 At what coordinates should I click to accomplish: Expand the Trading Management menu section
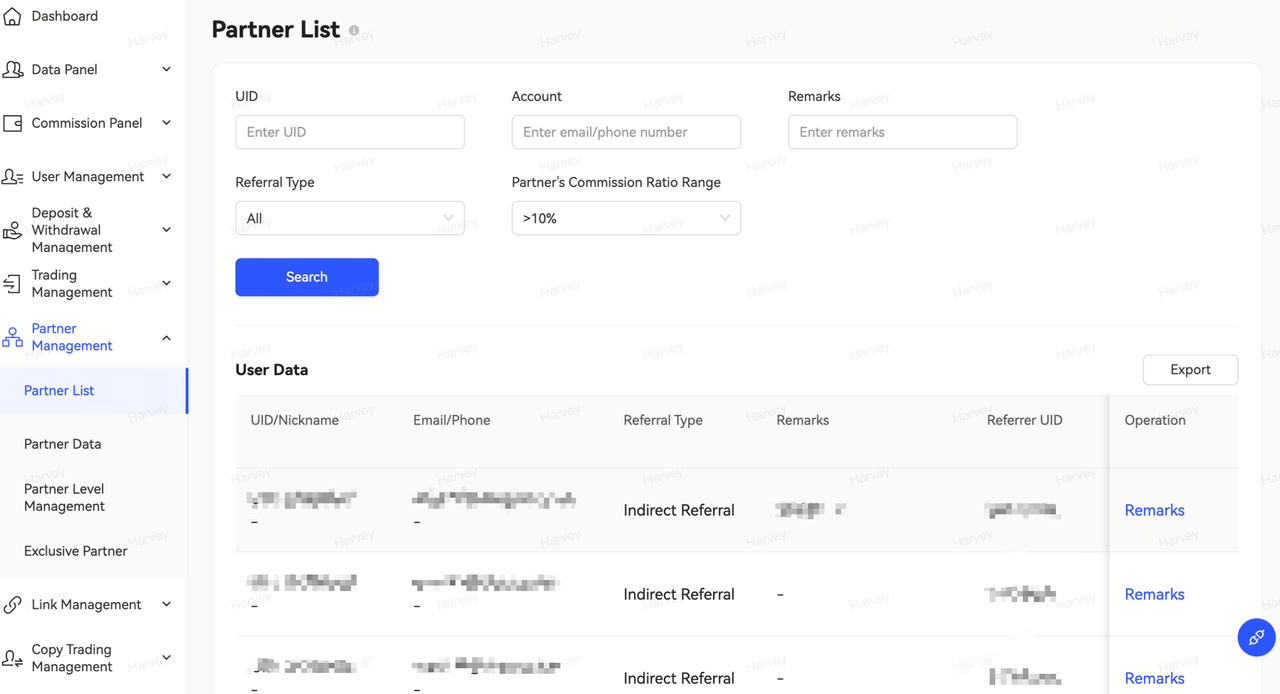click(166, 284)
